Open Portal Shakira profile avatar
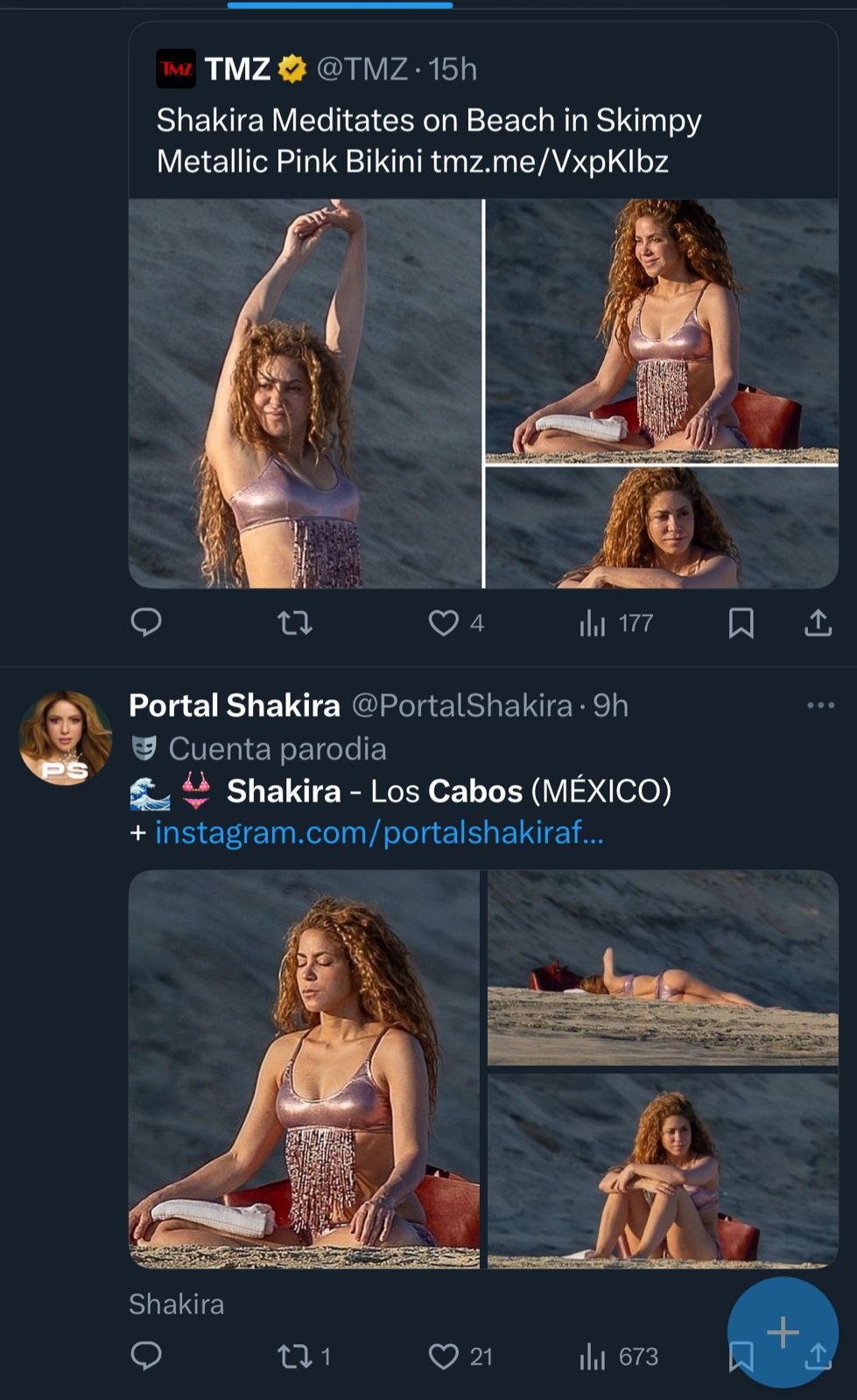This screenshot has width=857, height=1400. click(x=65, y=737)
